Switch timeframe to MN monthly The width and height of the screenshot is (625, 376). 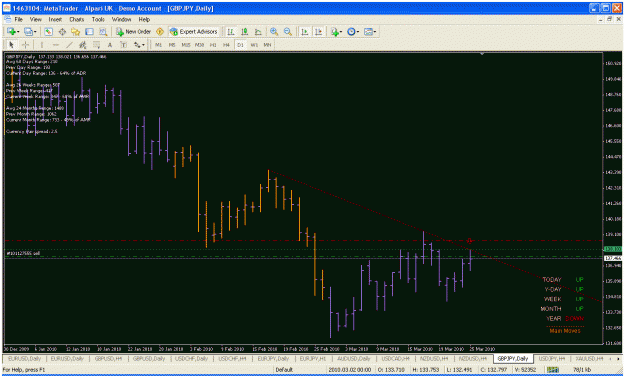pos(267,45)
